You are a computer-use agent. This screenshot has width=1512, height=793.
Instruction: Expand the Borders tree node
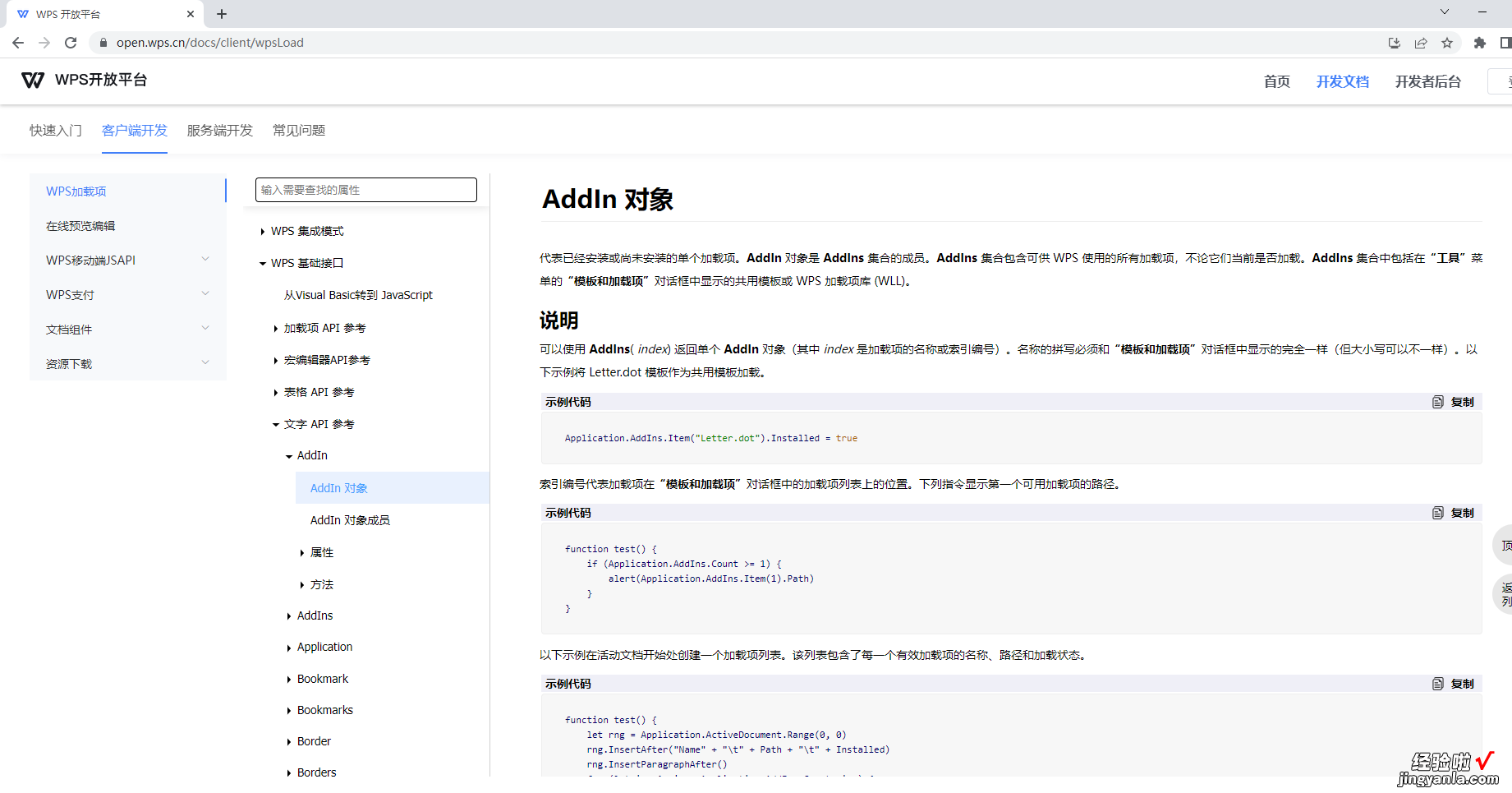pos(289,773)
